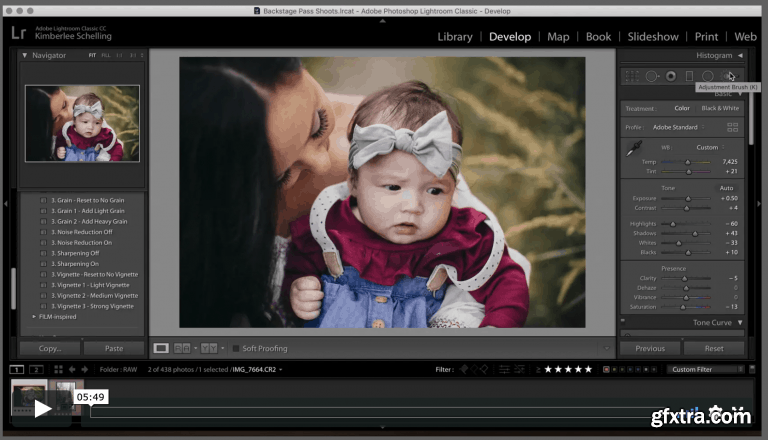Viewport: 768px width, 440px height.
Task: Click the Exposure slider handle
Action: click(x=688, y=198)
